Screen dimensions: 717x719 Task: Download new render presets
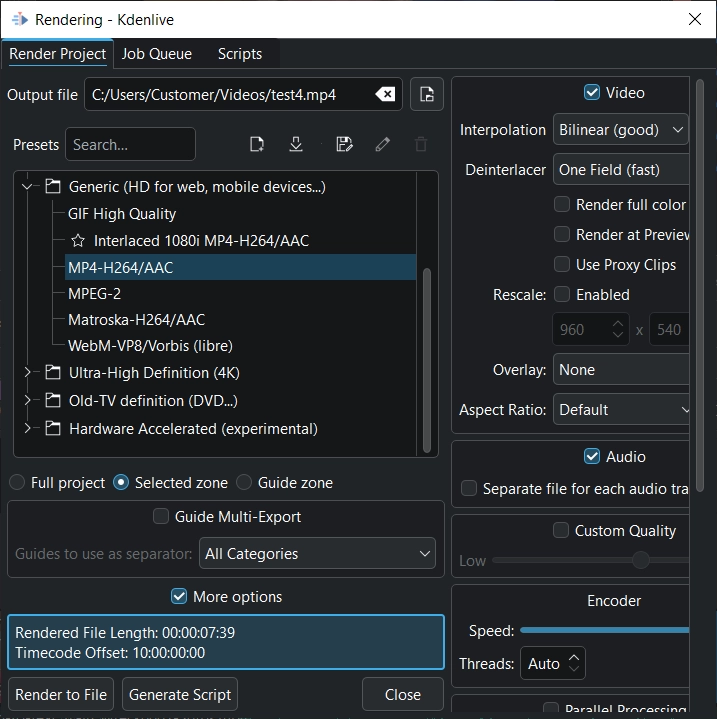(x=296, y=144)
